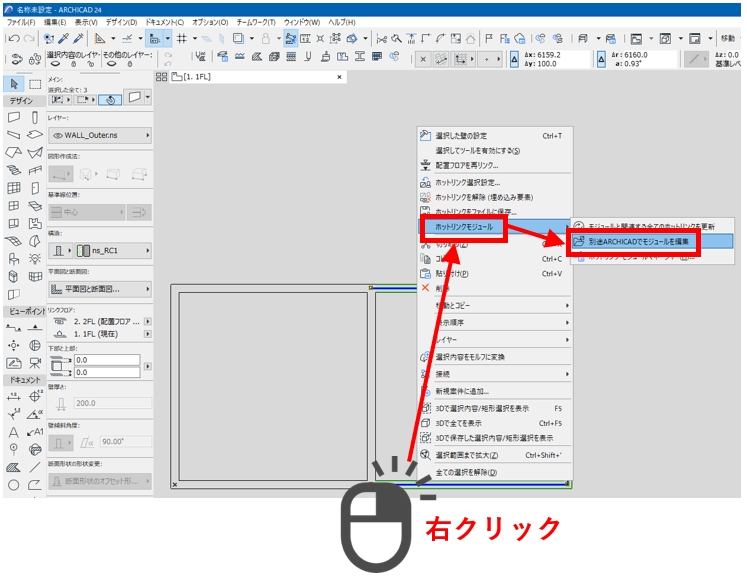Open the 平面図と断面図 settings dropdown
Screen dimensions: 747x580
pos(100,289)
